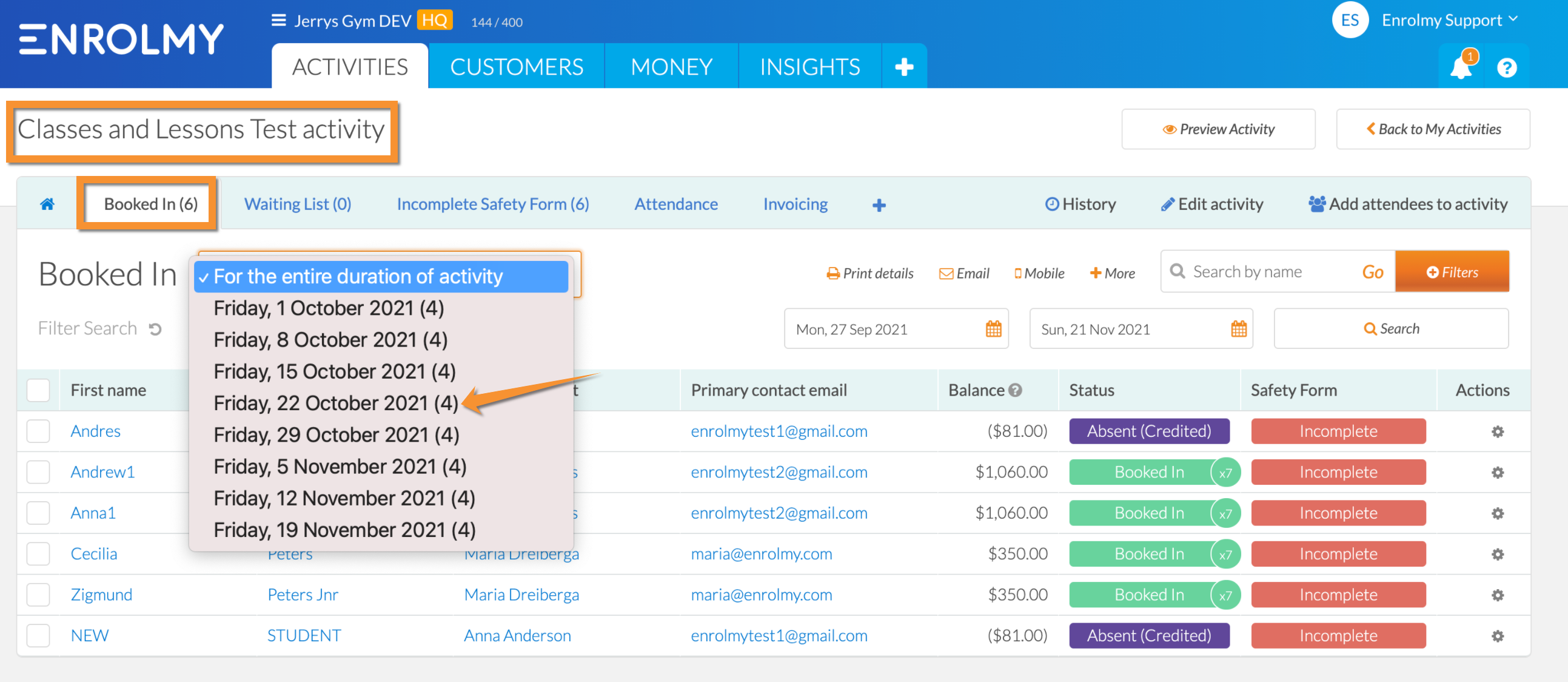Tick the select-all checkbox in table header
This screenshot has width=1568, height=682.
[x=38, y=390]
